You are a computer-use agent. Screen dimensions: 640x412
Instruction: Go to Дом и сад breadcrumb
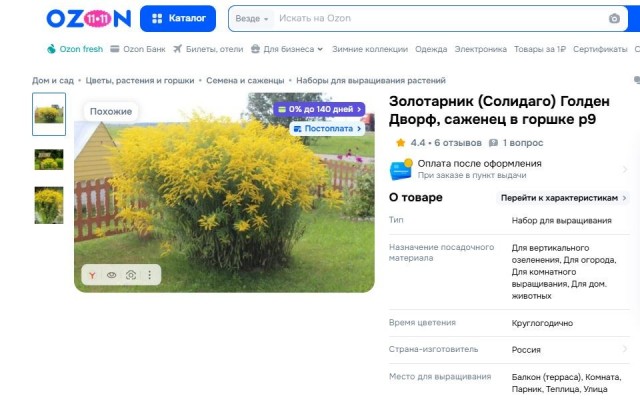coord(53,80)
